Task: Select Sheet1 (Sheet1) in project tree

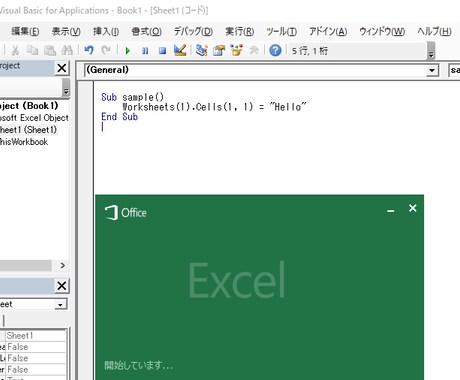Action: (x=28, y=130)
